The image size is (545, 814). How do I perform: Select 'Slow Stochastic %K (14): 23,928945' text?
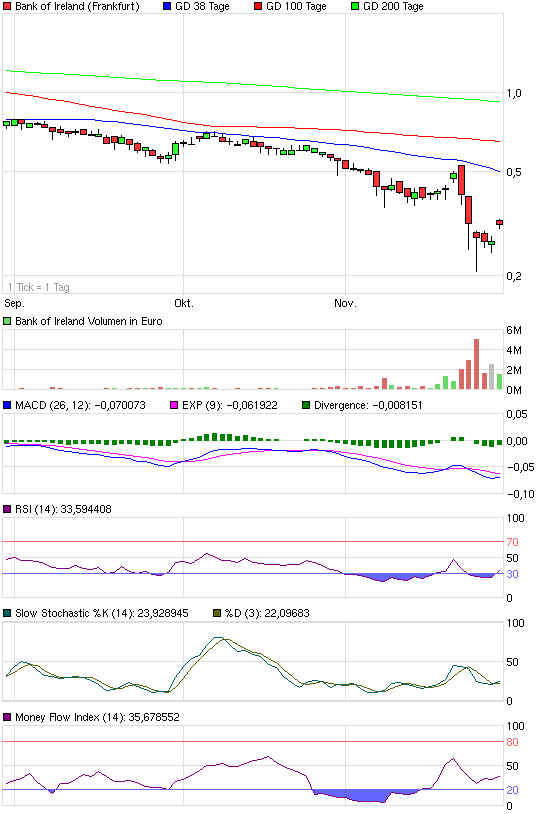[x=102, y=613]
